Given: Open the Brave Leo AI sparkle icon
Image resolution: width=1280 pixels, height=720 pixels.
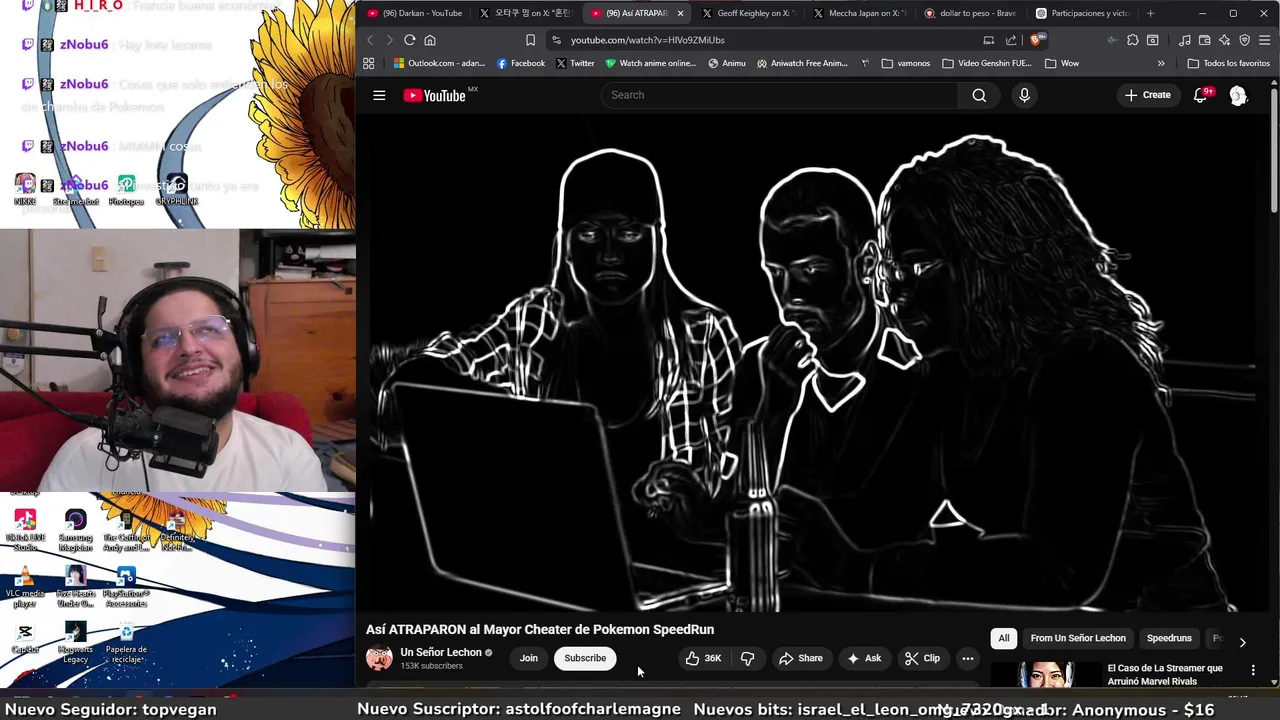Looking at the screenshot, I should pos(1224,40).
